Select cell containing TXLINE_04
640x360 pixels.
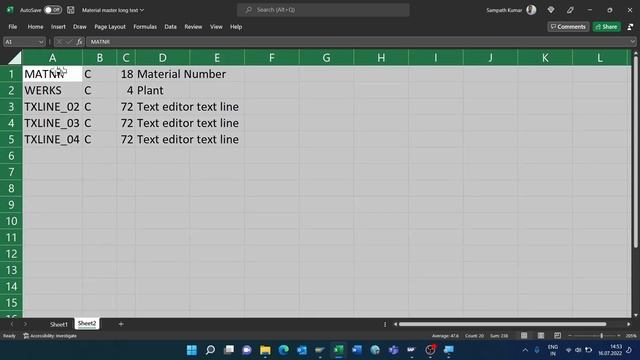point(52,140)
